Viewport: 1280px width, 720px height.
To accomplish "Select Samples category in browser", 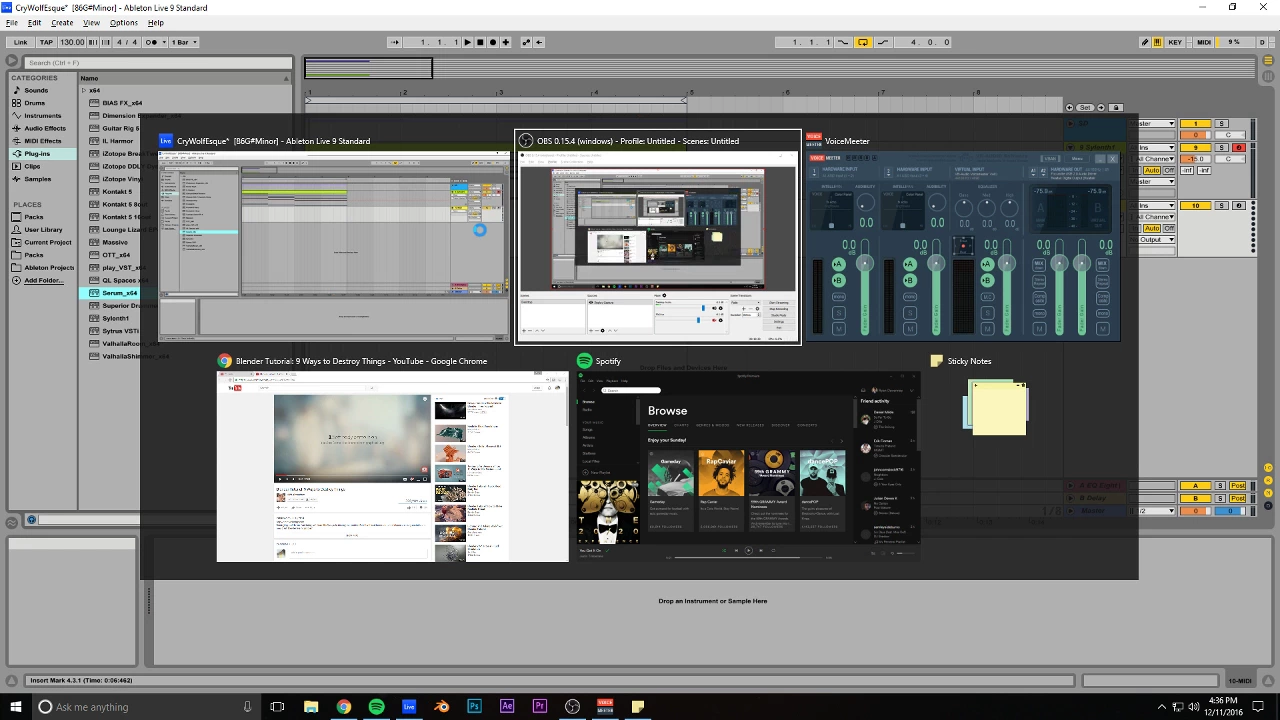I will 37,179.
